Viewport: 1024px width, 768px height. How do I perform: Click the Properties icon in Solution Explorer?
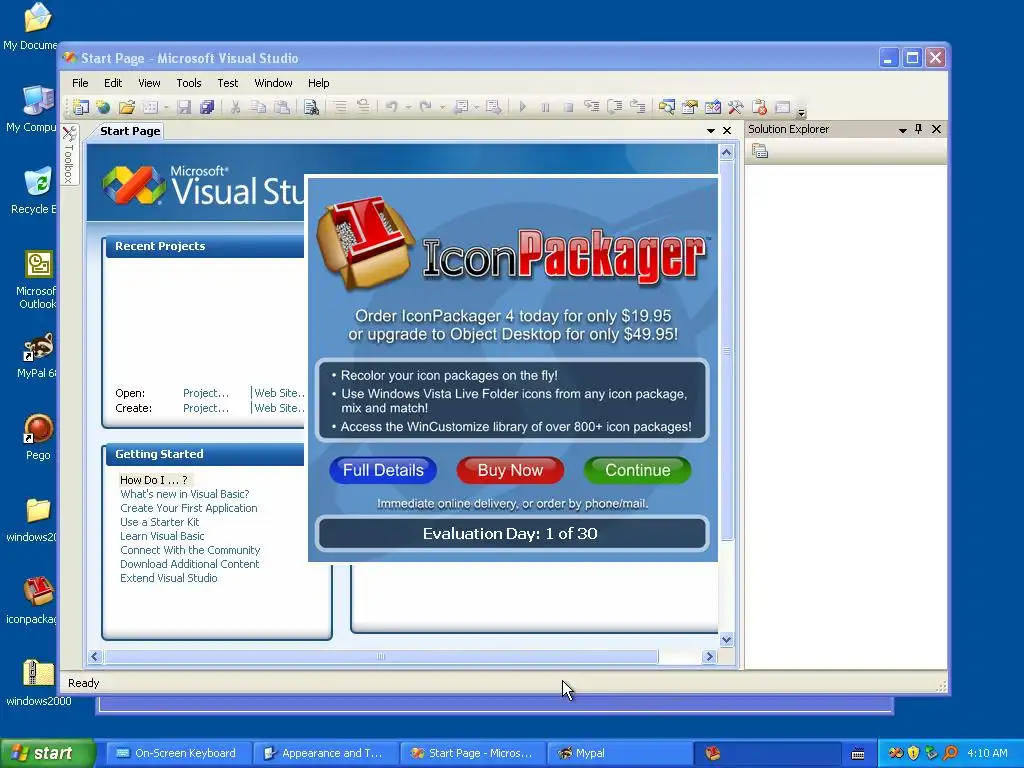point(760,152)
